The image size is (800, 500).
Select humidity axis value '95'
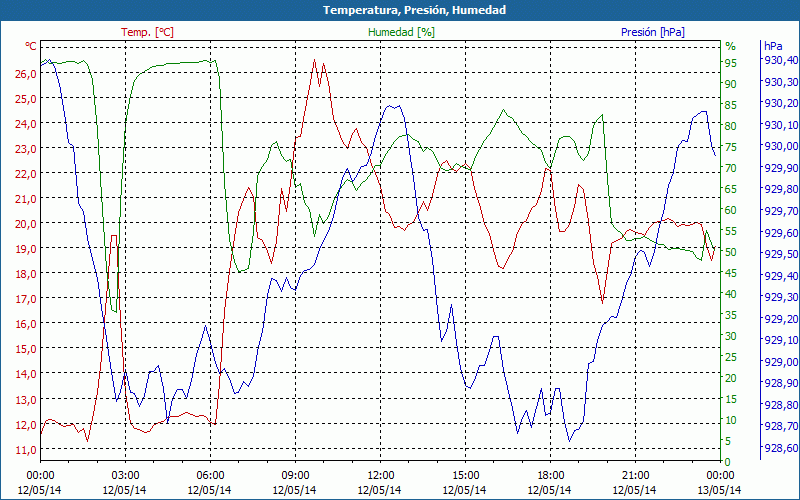click(731, 63)
